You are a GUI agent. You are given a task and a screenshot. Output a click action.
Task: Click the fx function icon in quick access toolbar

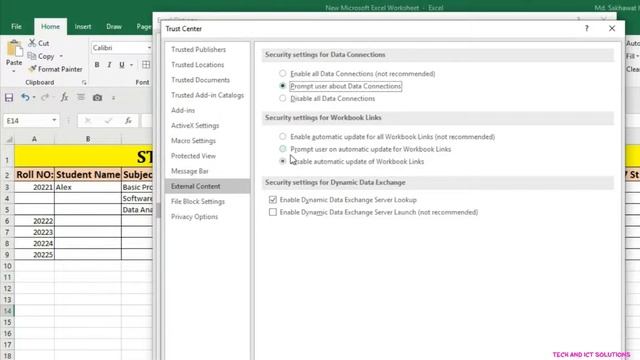(64, 98)
